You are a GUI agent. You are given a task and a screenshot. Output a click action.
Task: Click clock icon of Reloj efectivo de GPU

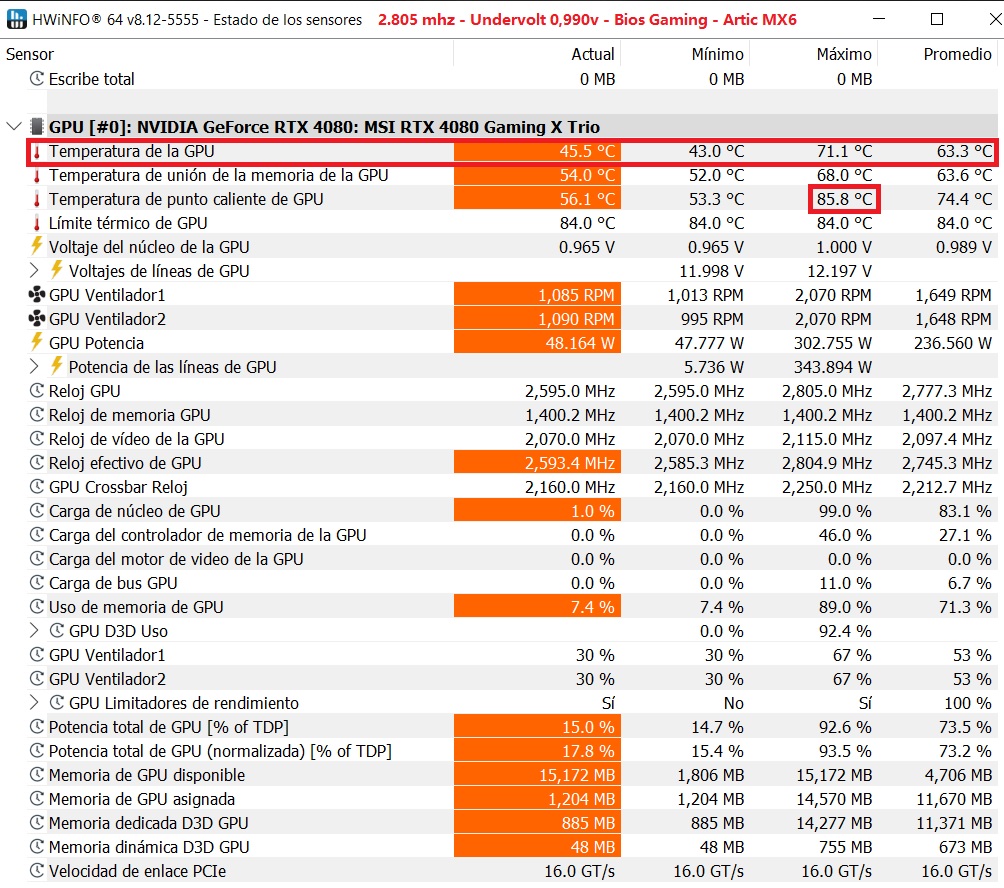click(37, 463)
